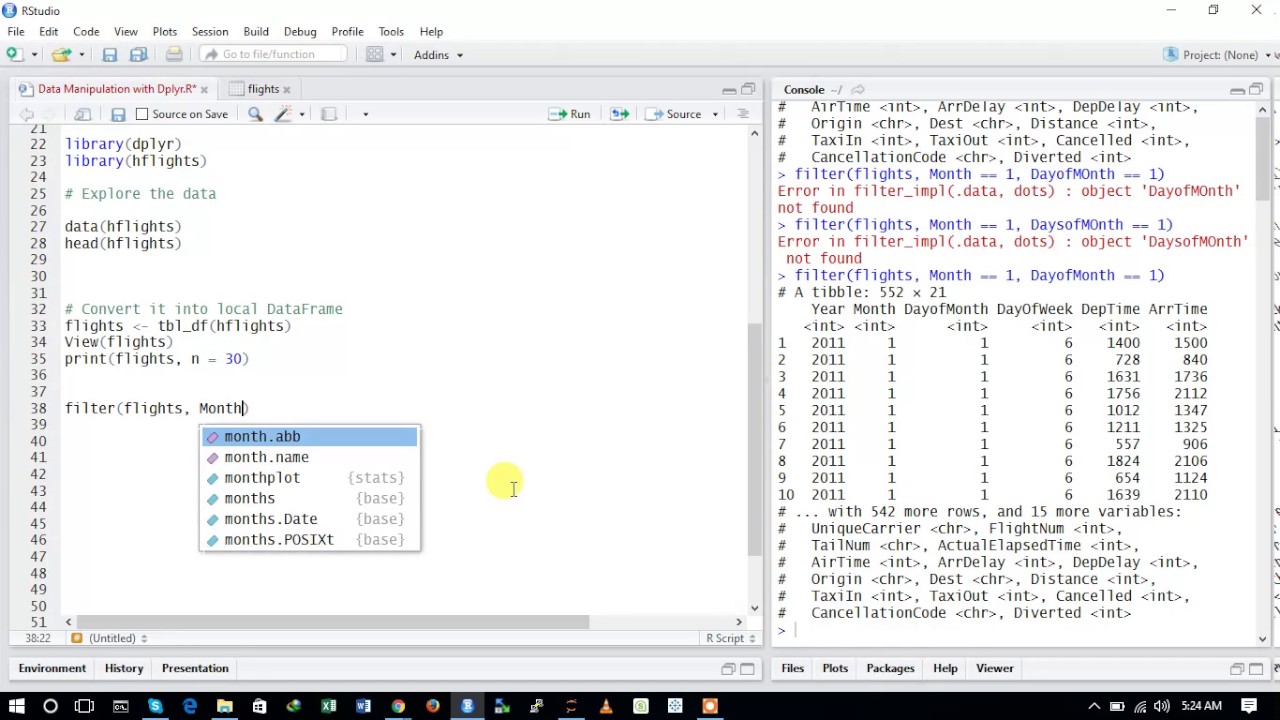
Task: Click the Find/Replace magnifier icon
Action: click(x=255, y=114)
